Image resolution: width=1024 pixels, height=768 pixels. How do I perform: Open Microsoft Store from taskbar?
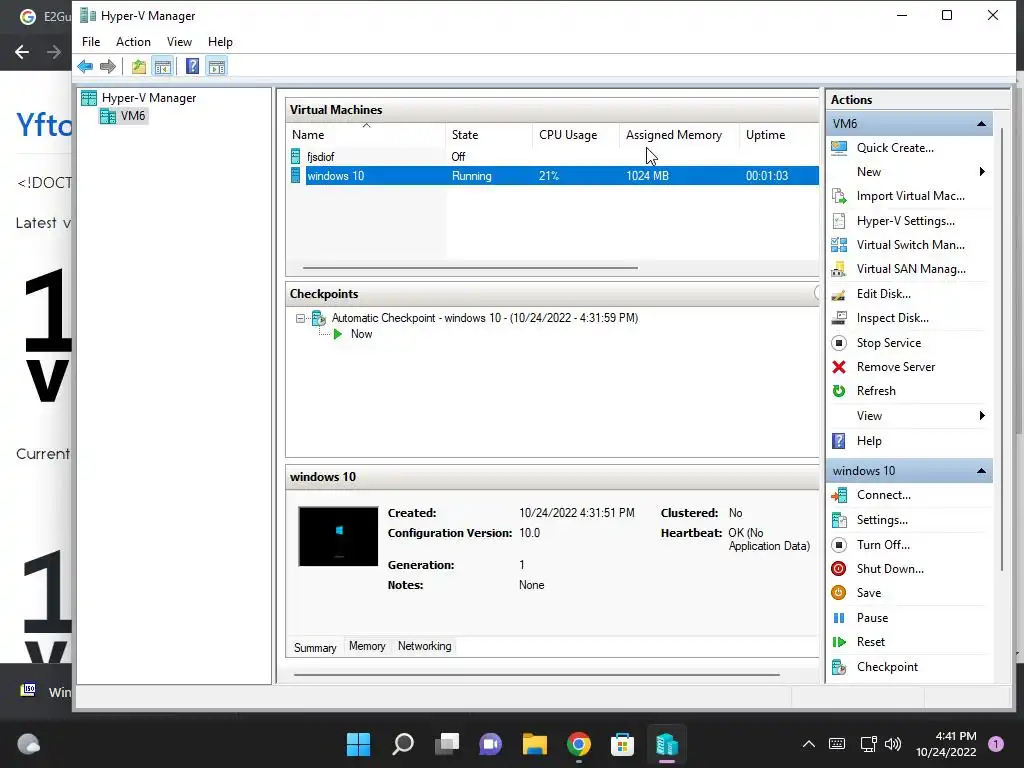coord(622,744)
